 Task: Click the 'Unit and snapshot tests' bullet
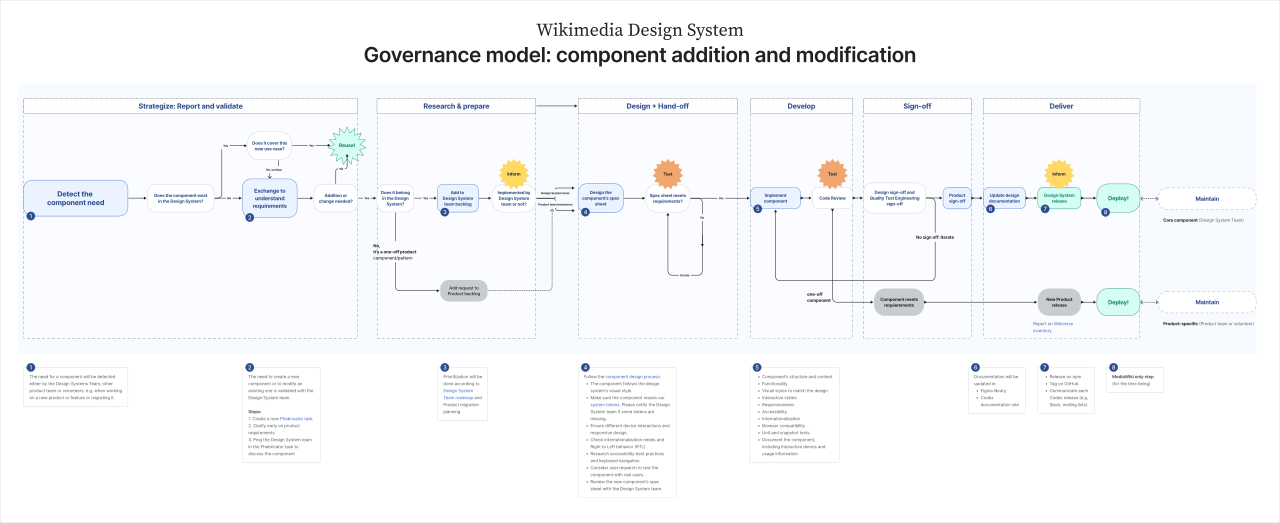[x=788, y=432]
